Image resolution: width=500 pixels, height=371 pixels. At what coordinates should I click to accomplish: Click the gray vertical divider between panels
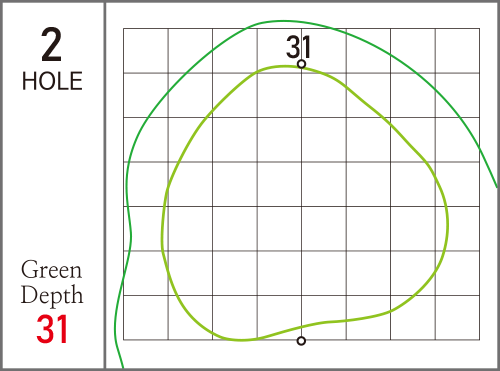[105, 185]
